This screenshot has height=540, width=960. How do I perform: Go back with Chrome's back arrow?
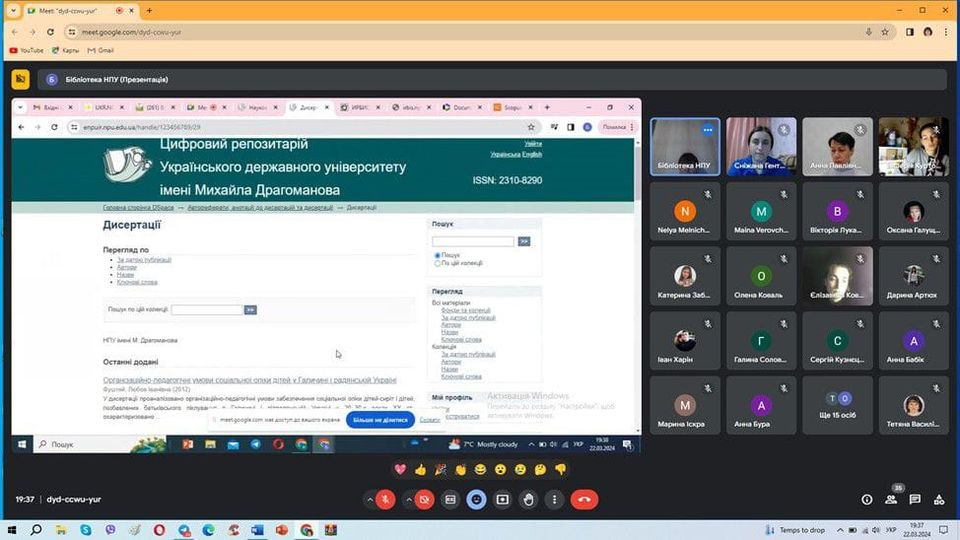click(x=15, y=32)
